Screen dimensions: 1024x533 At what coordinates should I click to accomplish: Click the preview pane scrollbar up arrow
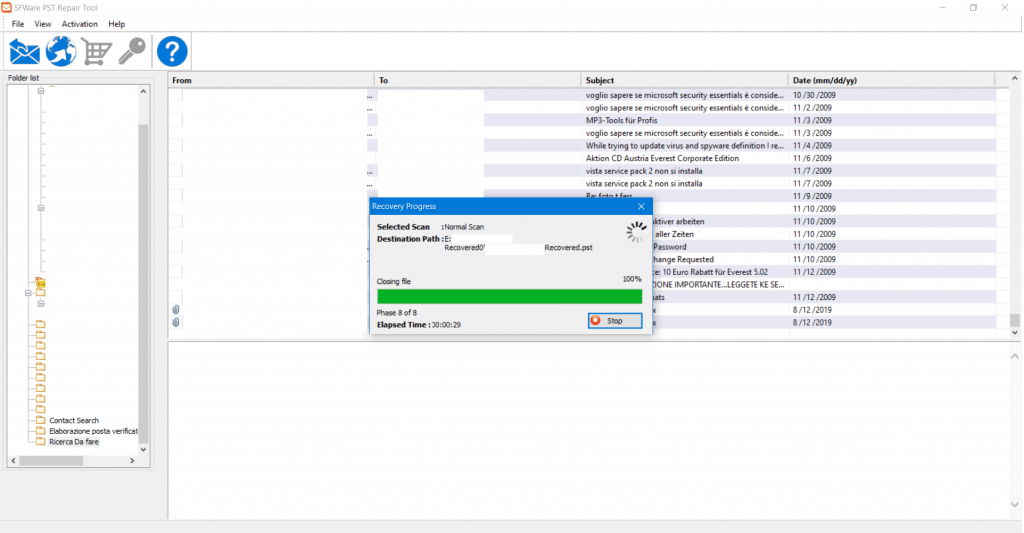click(x=1014, y=356)
